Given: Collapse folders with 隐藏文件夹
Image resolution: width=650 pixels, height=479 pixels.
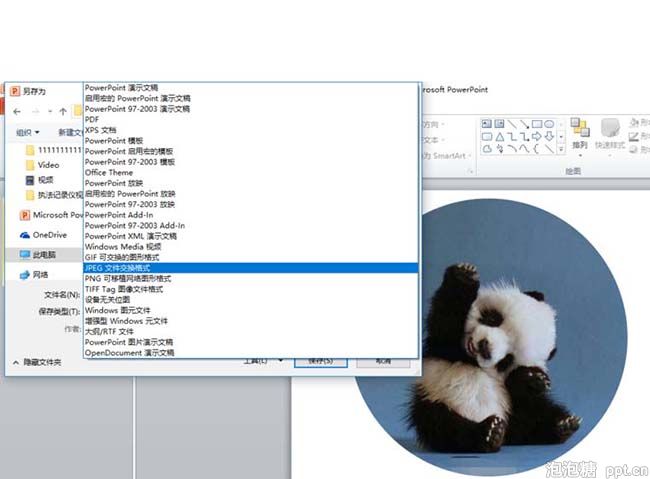Looking at the screenshot, I should [x=38, y=362].
